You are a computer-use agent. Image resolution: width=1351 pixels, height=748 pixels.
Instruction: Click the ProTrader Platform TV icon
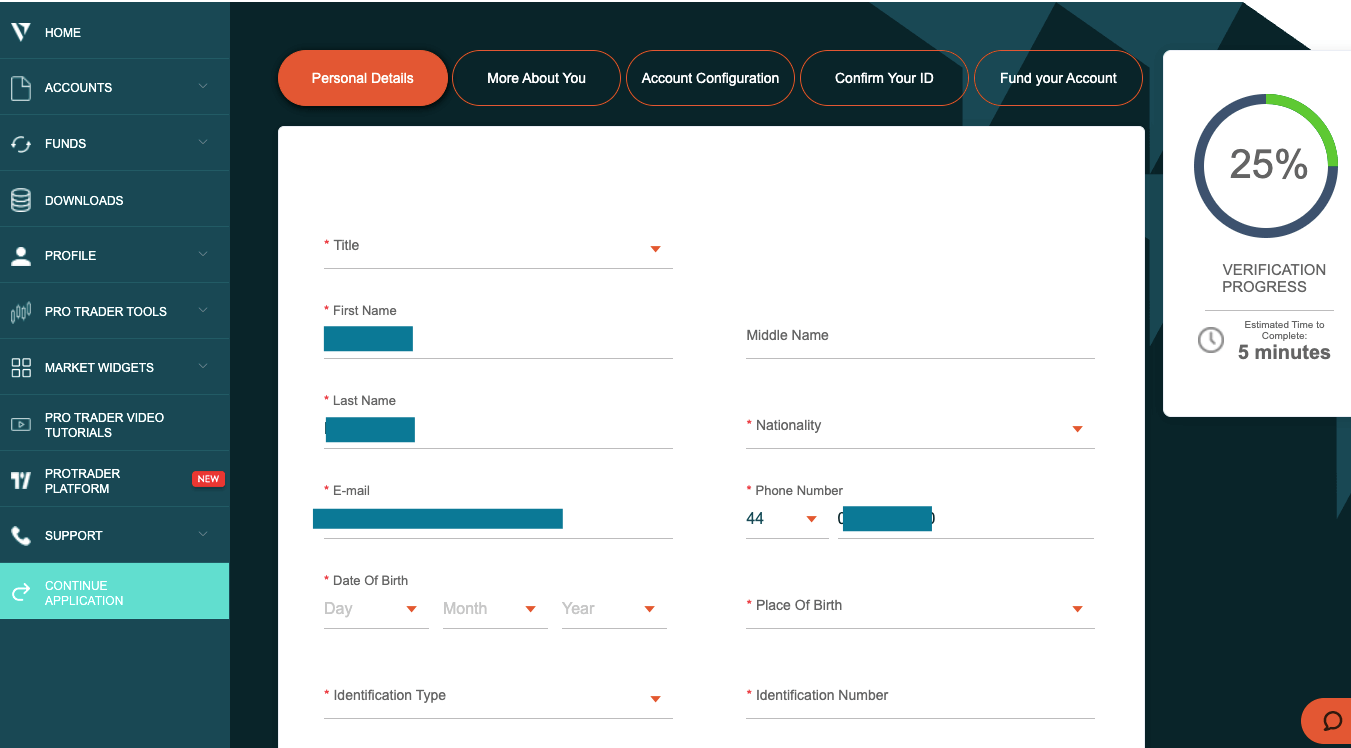click(x=21, y=480)
